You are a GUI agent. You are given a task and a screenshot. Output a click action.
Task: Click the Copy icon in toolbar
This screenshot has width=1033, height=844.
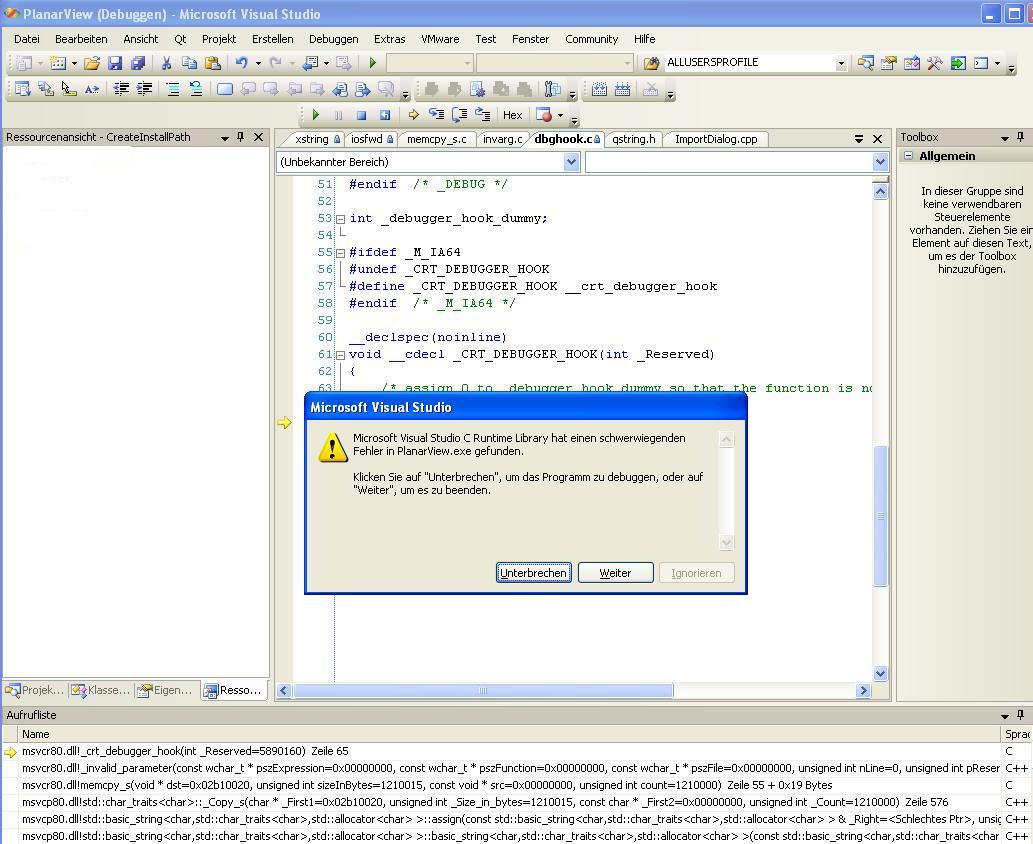coord(189,63)
